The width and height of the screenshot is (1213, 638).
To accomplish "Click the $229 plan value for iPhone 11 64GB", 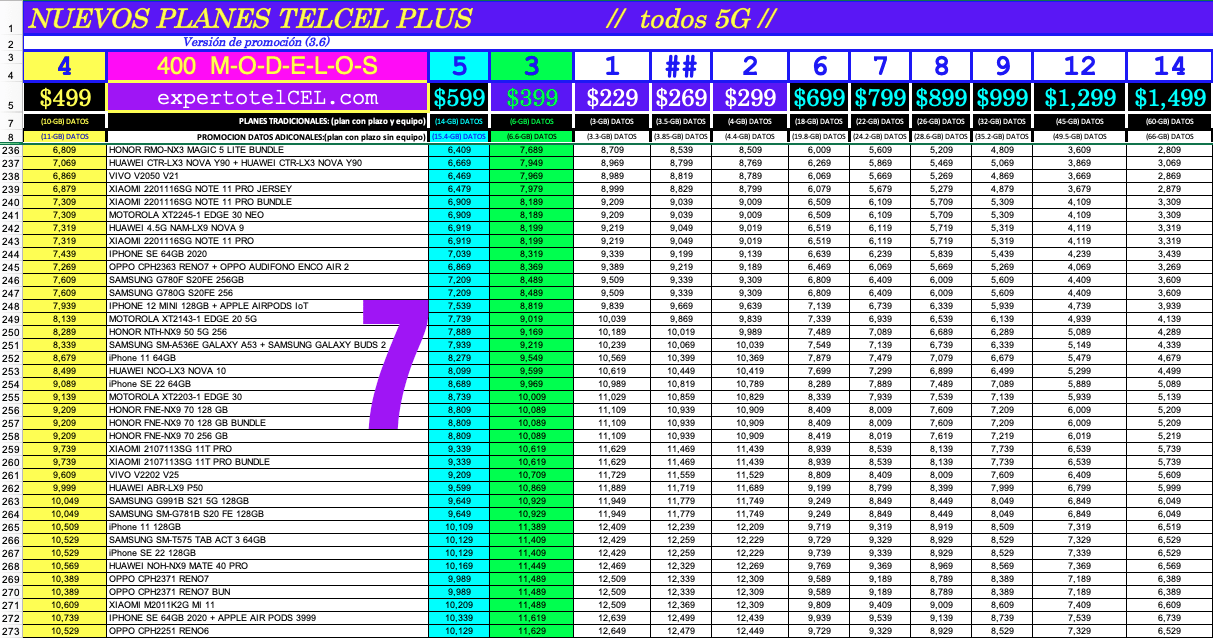I will [613, 358].
